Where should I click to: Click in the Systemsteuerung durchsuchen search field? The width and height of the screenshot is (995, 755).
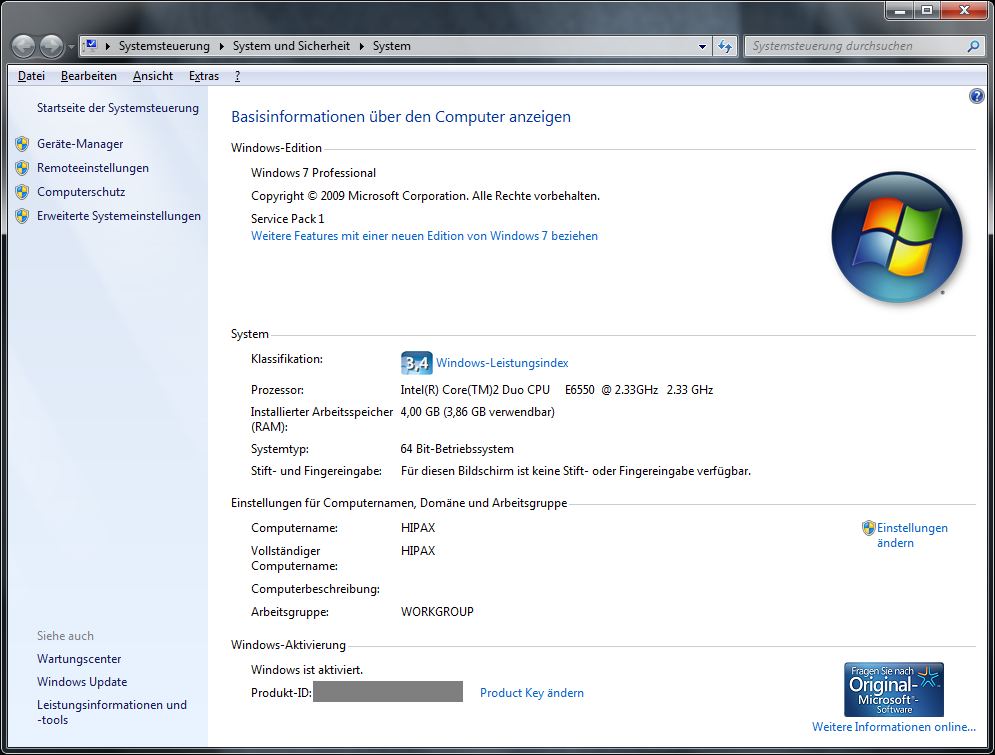tap(857, 46)
